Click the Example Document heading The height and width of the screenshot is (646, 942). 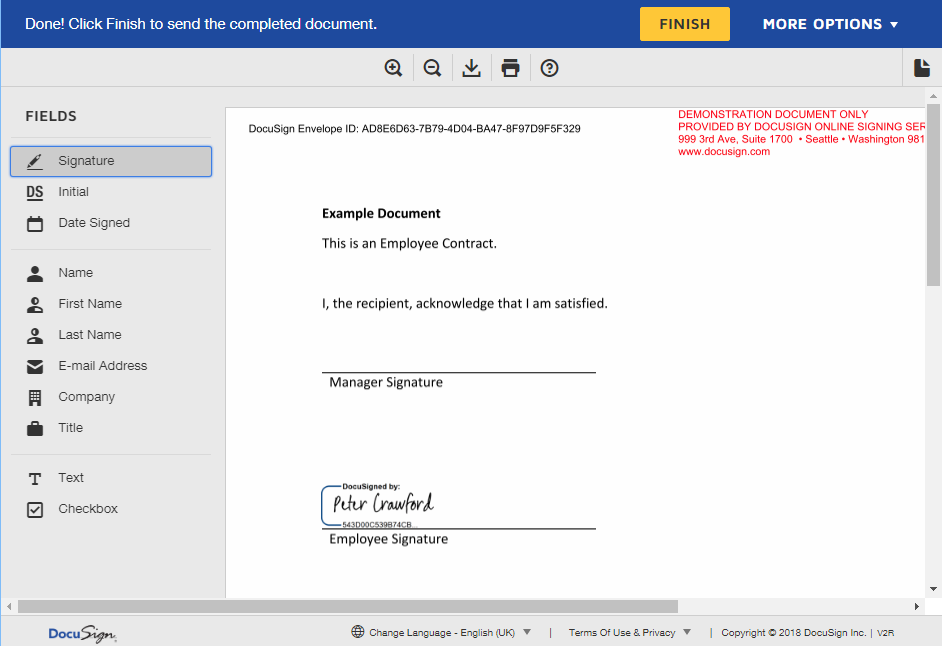[x=381, y=213]
